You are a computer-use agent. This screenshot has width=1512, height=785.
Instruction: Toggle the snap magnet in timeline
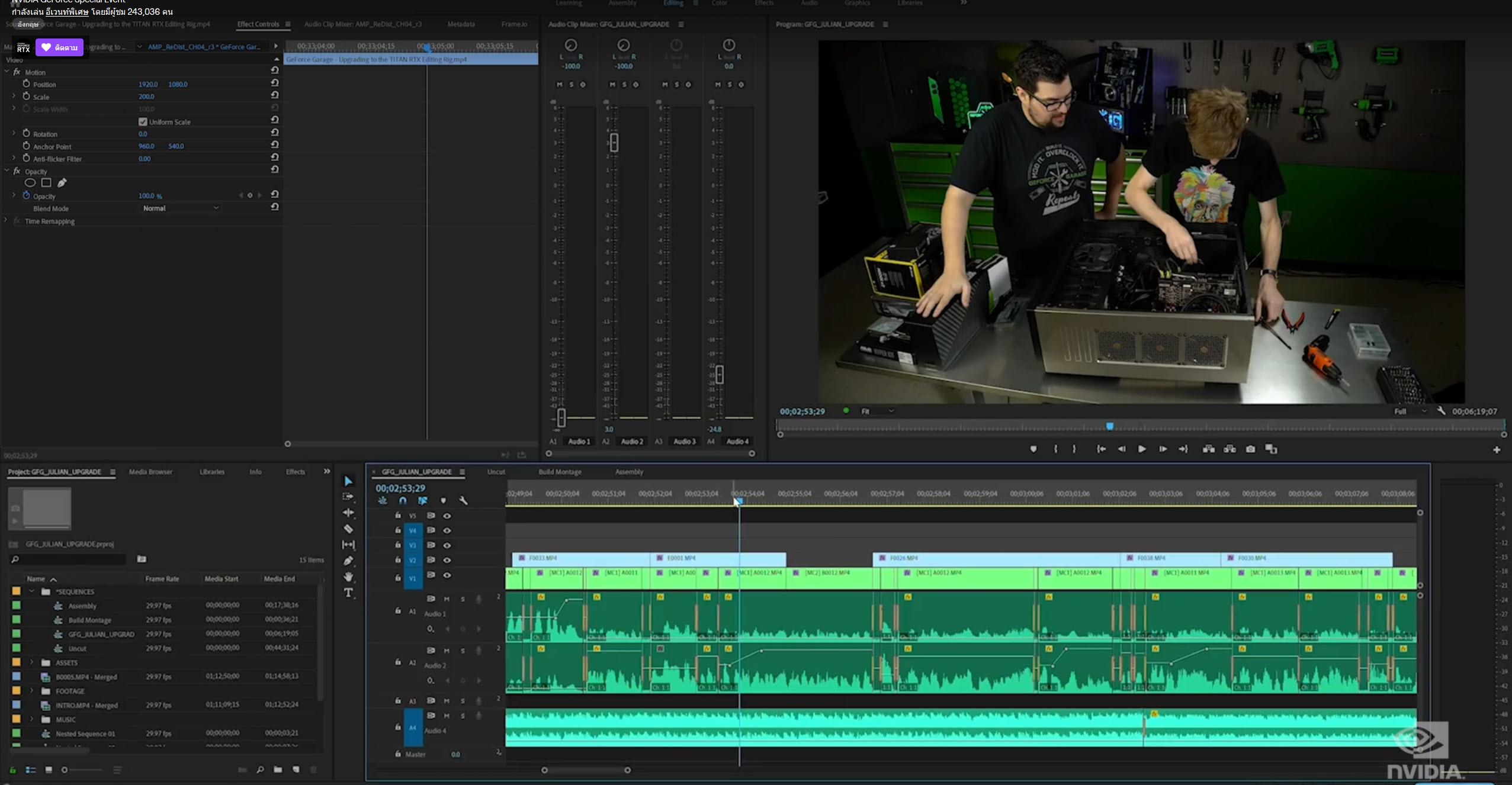403,501
